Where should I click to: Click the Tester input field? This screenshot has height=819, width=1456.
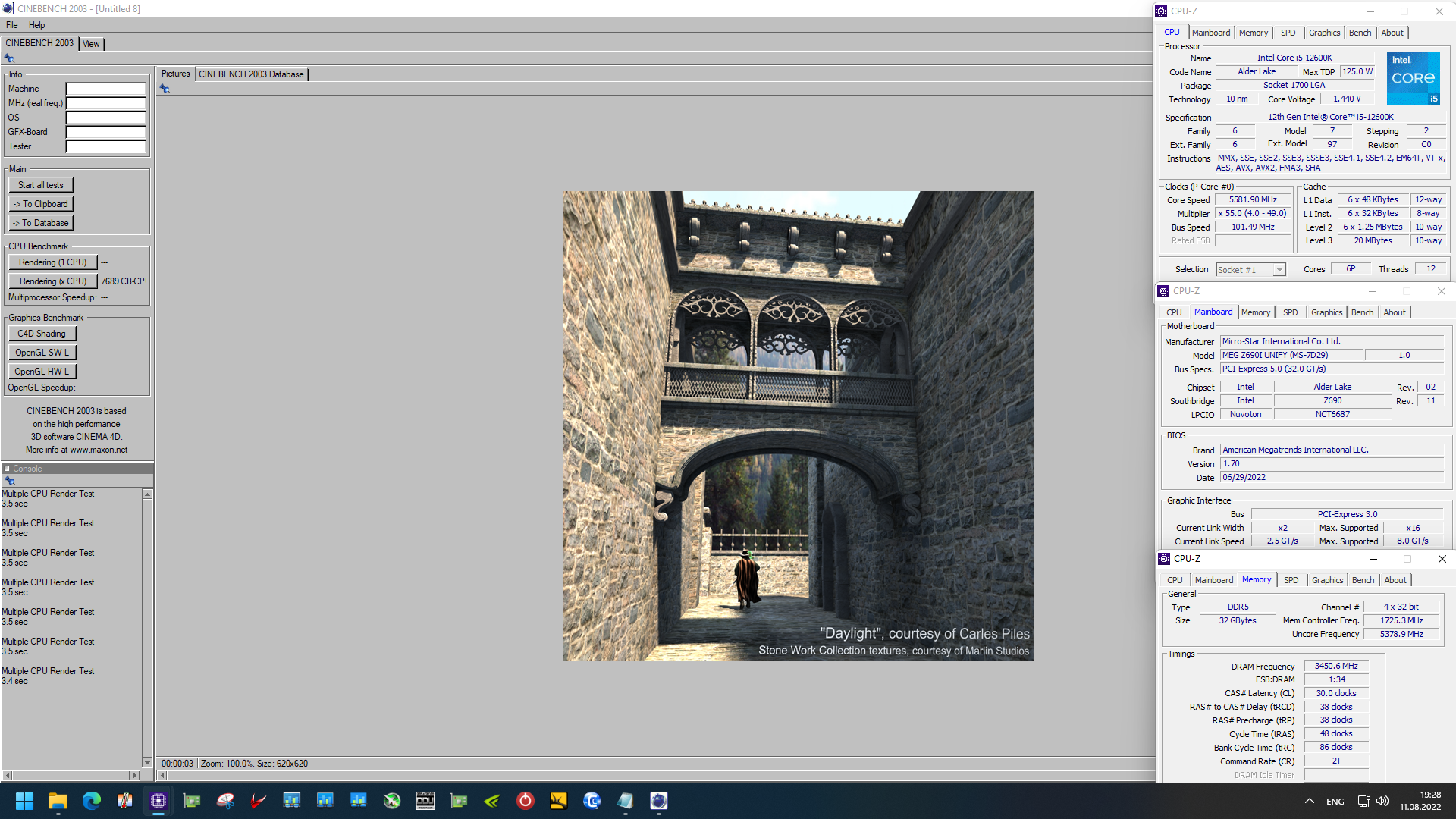click(x=105, y=146)
